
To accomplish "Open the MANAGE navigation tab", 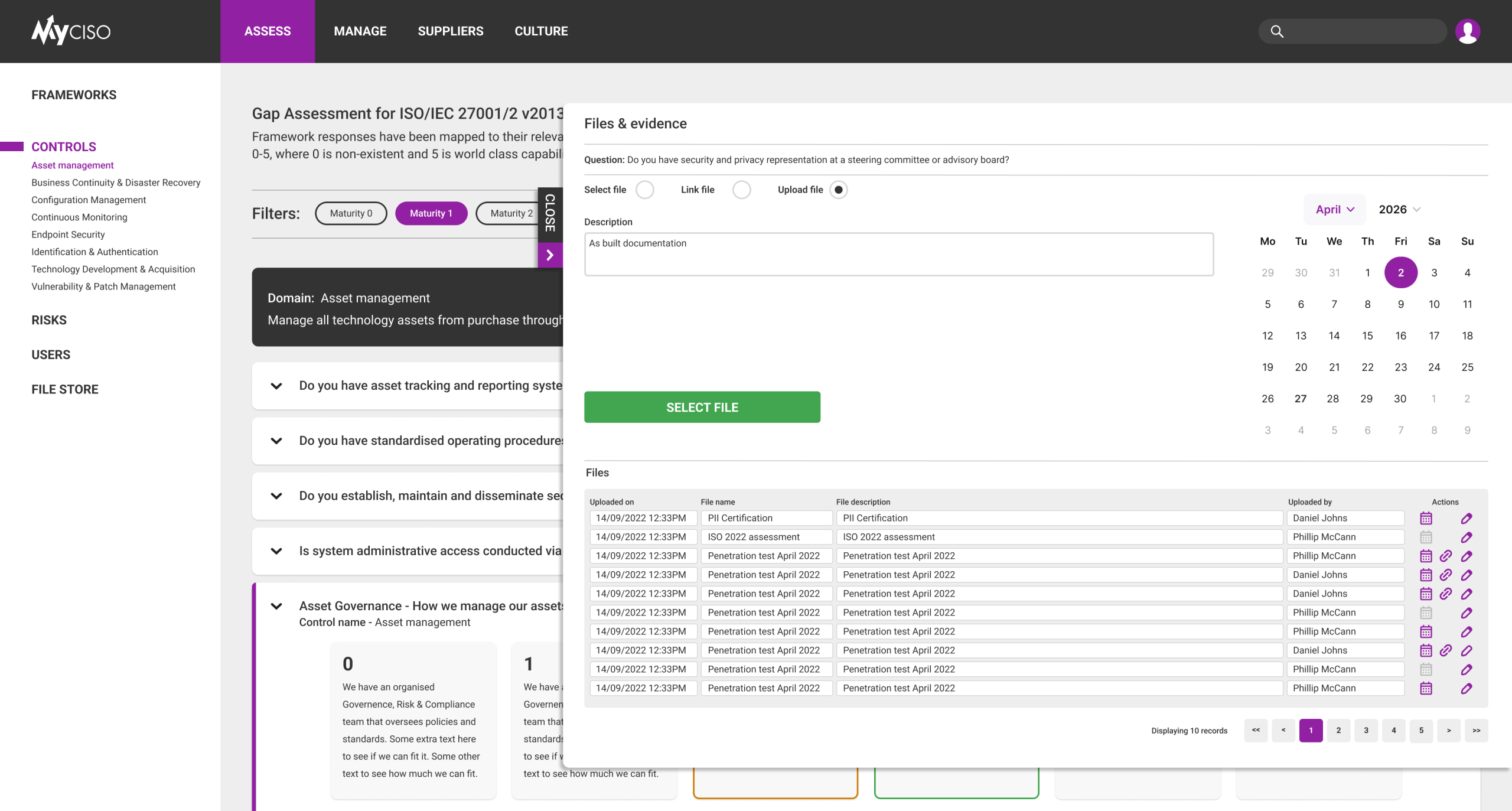I will coord(360,31).
